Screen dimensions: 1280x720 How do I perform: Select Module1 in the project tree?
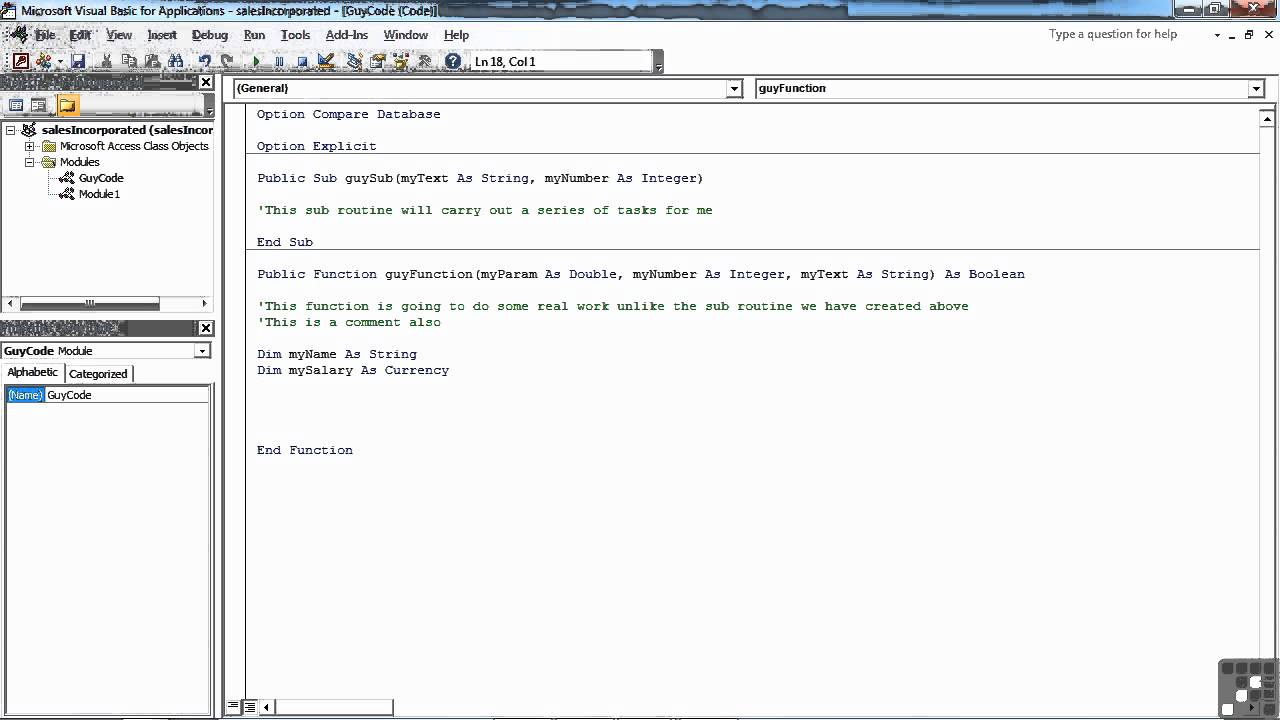coord(99,194)
